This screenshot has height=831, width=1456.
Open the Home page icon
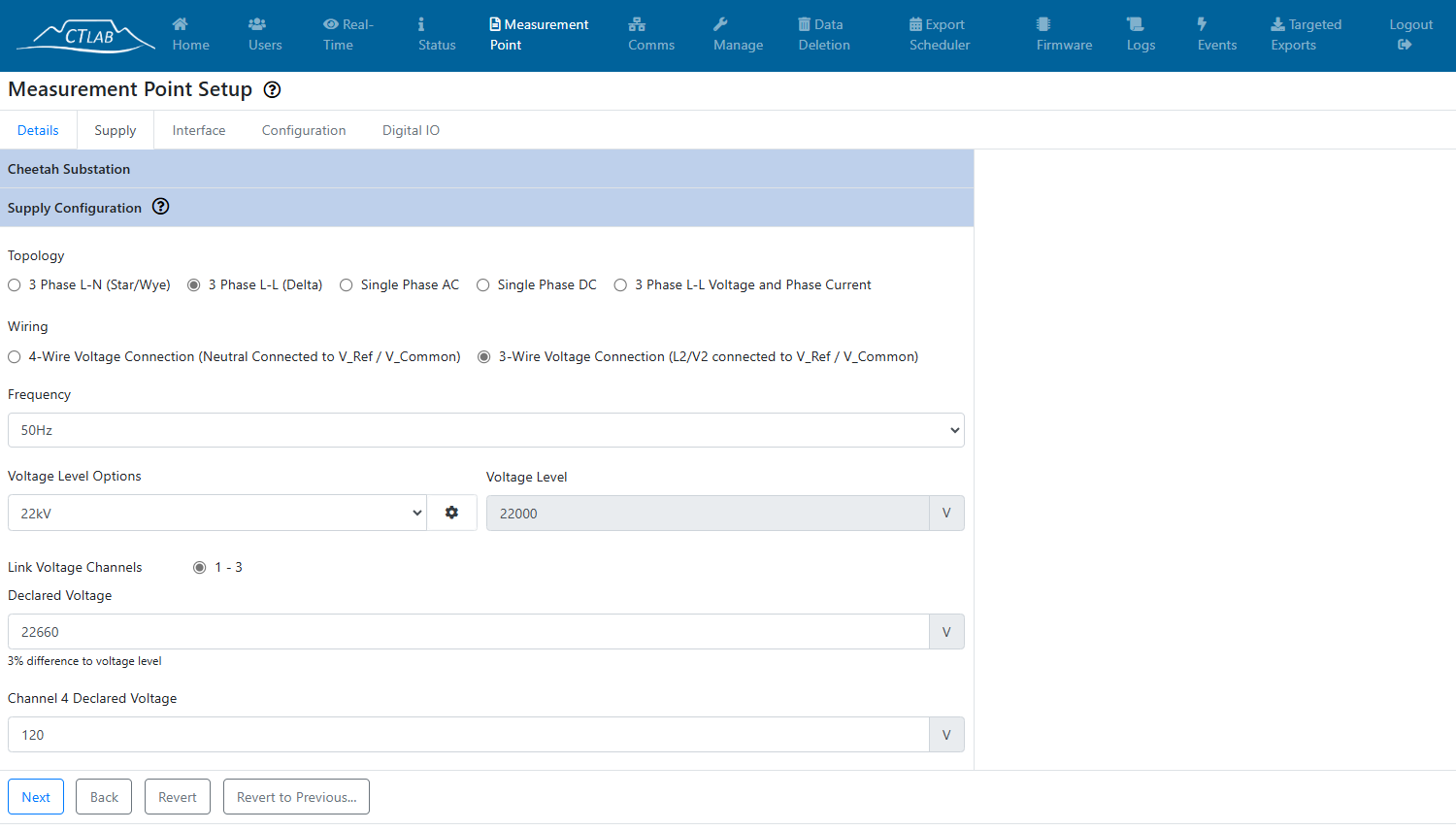point(181,24)
